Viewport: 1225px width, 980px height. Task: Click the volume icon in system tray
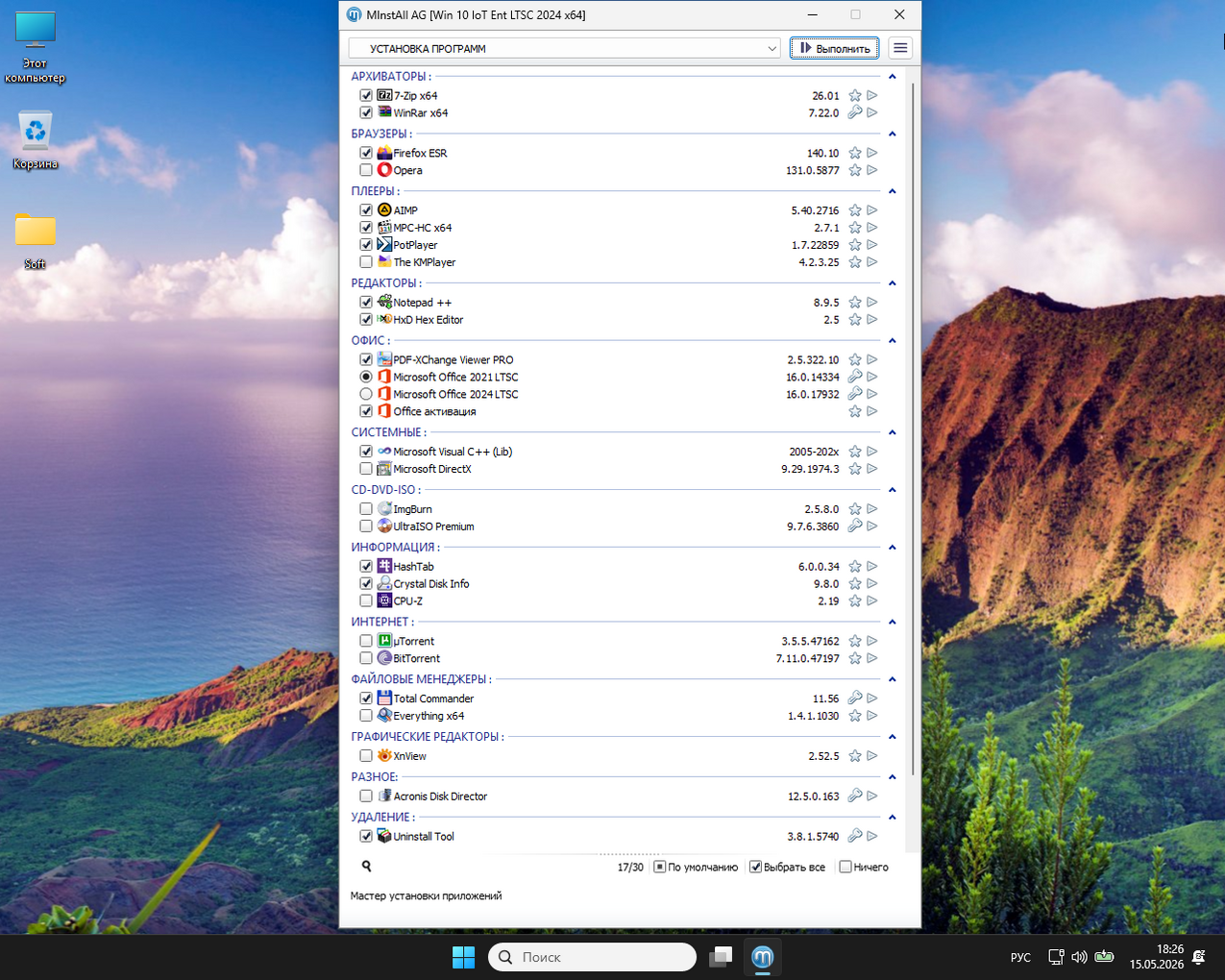pos(1079,957)
